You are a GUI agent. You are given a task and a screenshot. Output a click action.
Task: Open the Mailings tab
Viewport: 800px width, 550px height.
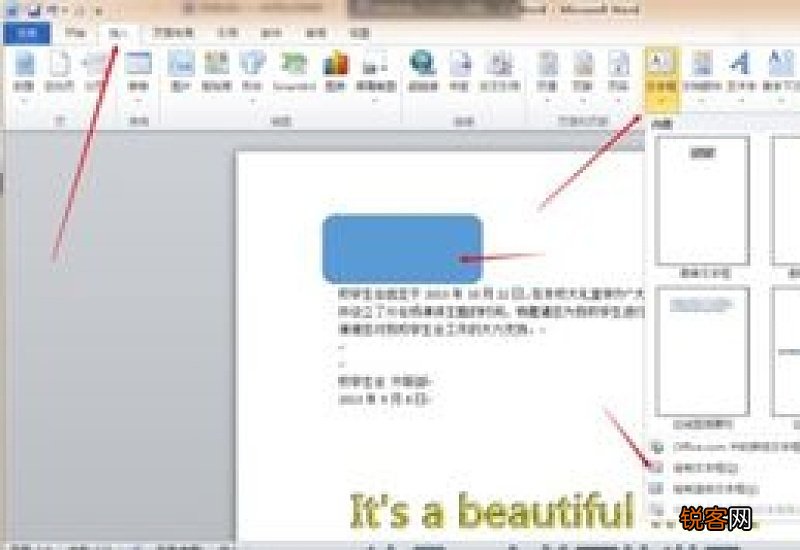pyautogui.click(x=271, y=33)
